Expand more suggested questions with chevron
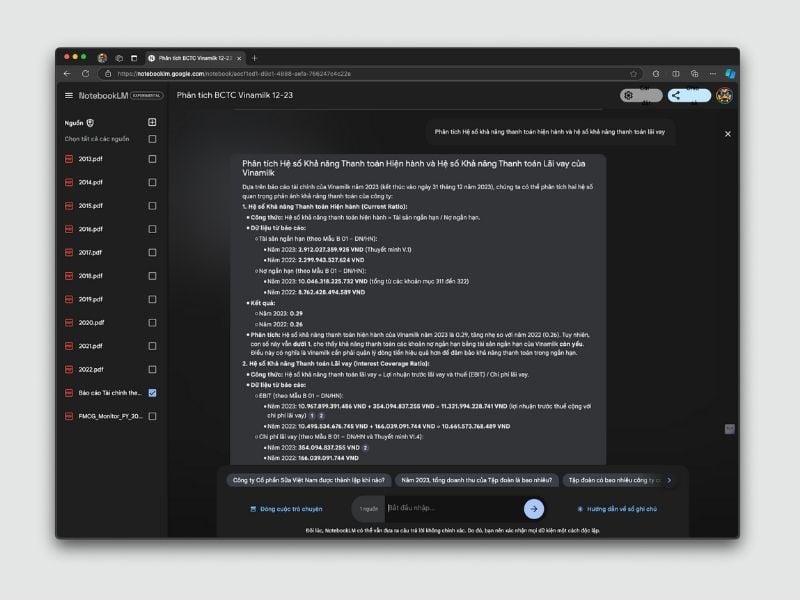Viewport: 800px width, 600px height. tap(669, 480)
